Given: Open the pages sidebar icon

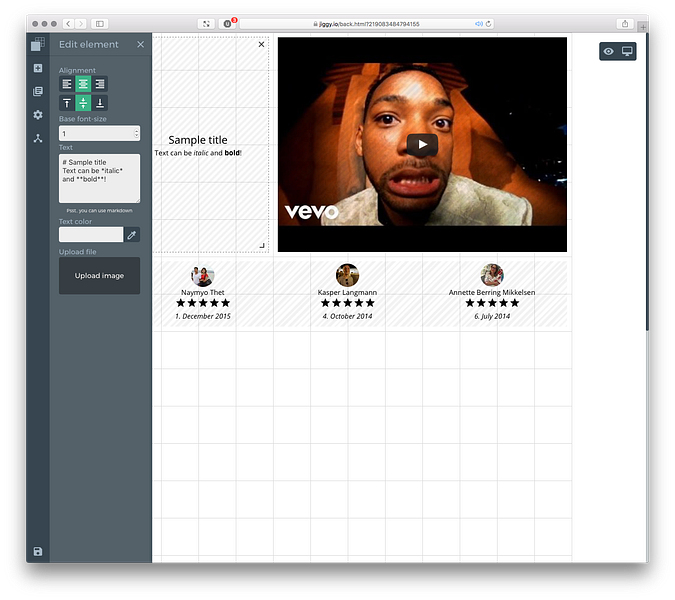Looking at the screenshot, I should click(38, 91).
